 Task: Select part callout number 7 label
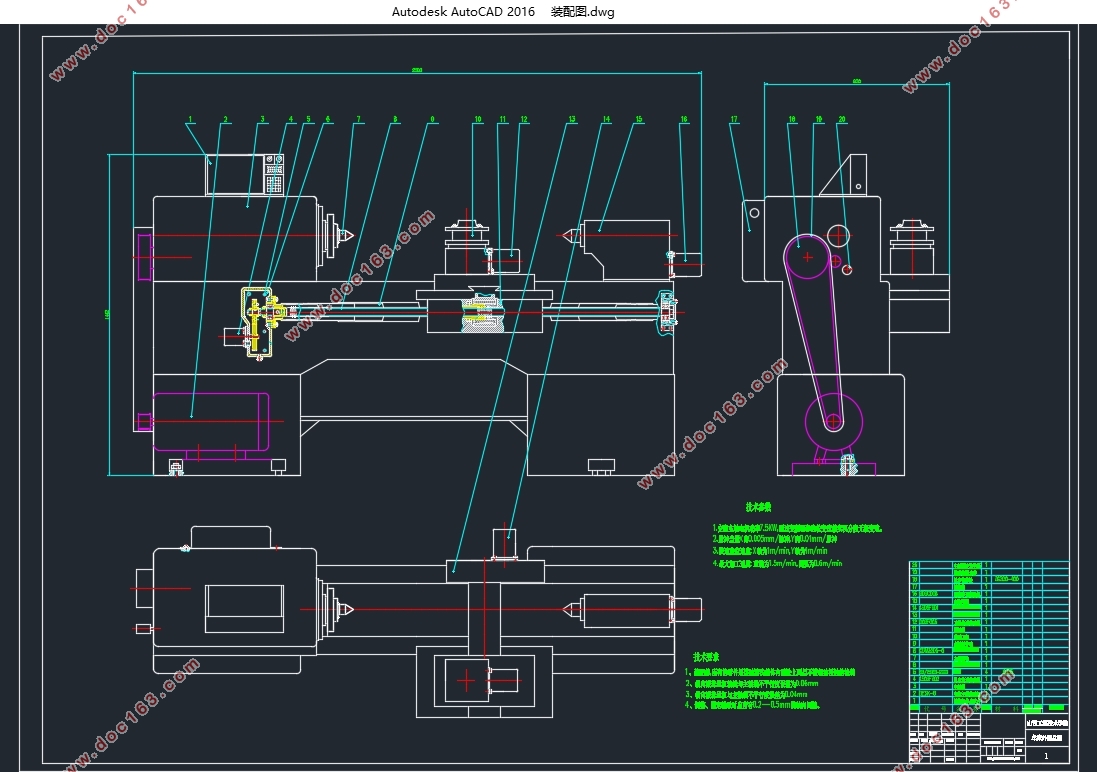click(x=359, y=120)
